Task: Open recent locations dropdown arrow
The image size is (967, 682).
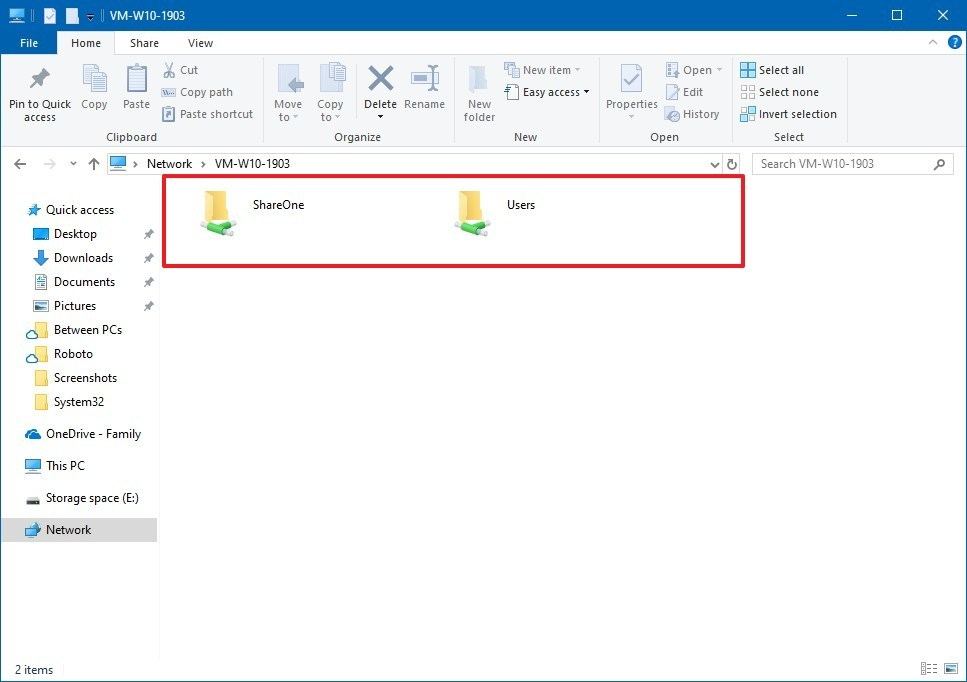Action: coord(73,163)
